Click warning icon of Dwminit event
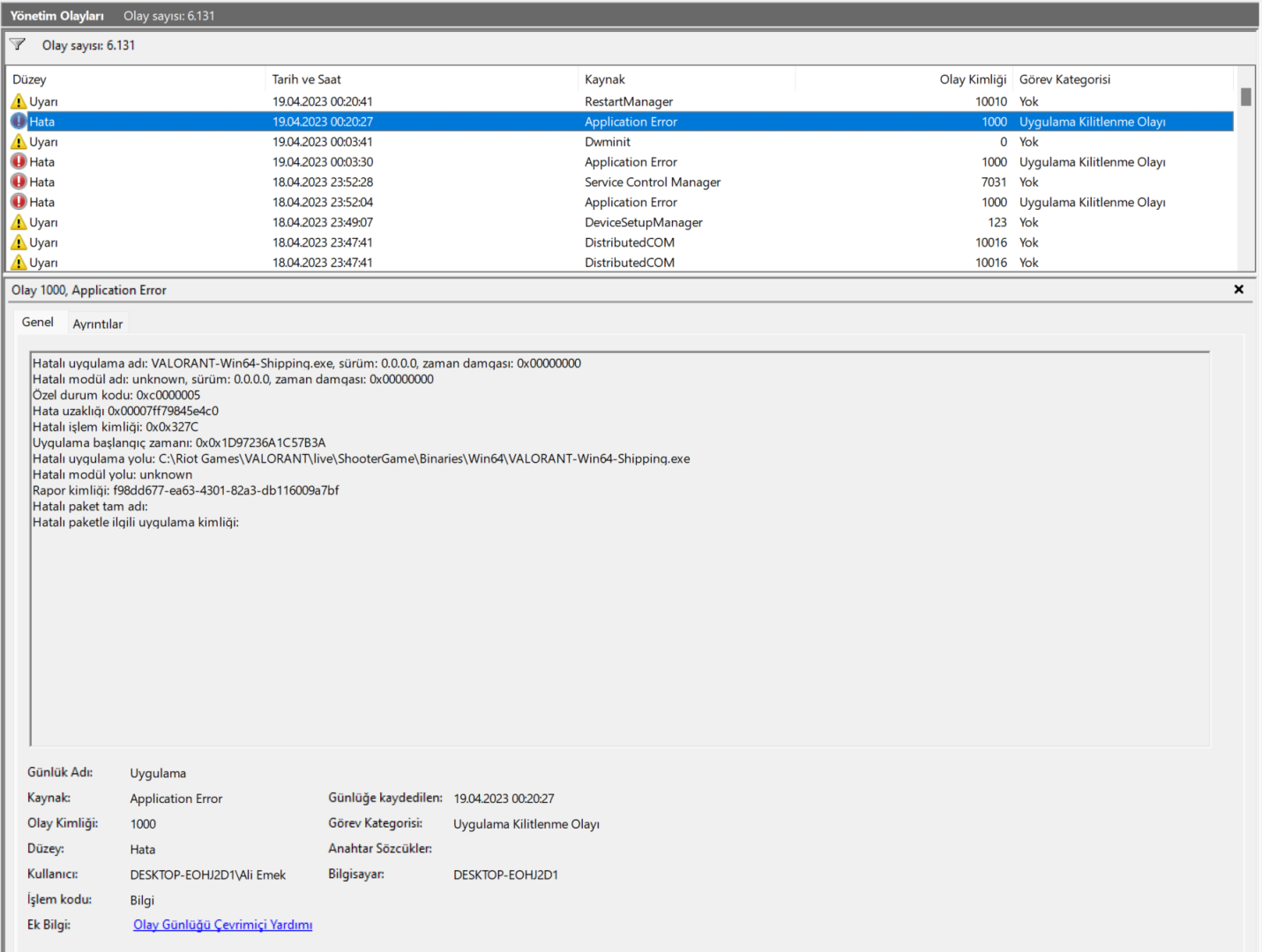The height and width of the screenshot is (952, 1262). (x=19, y=142)
